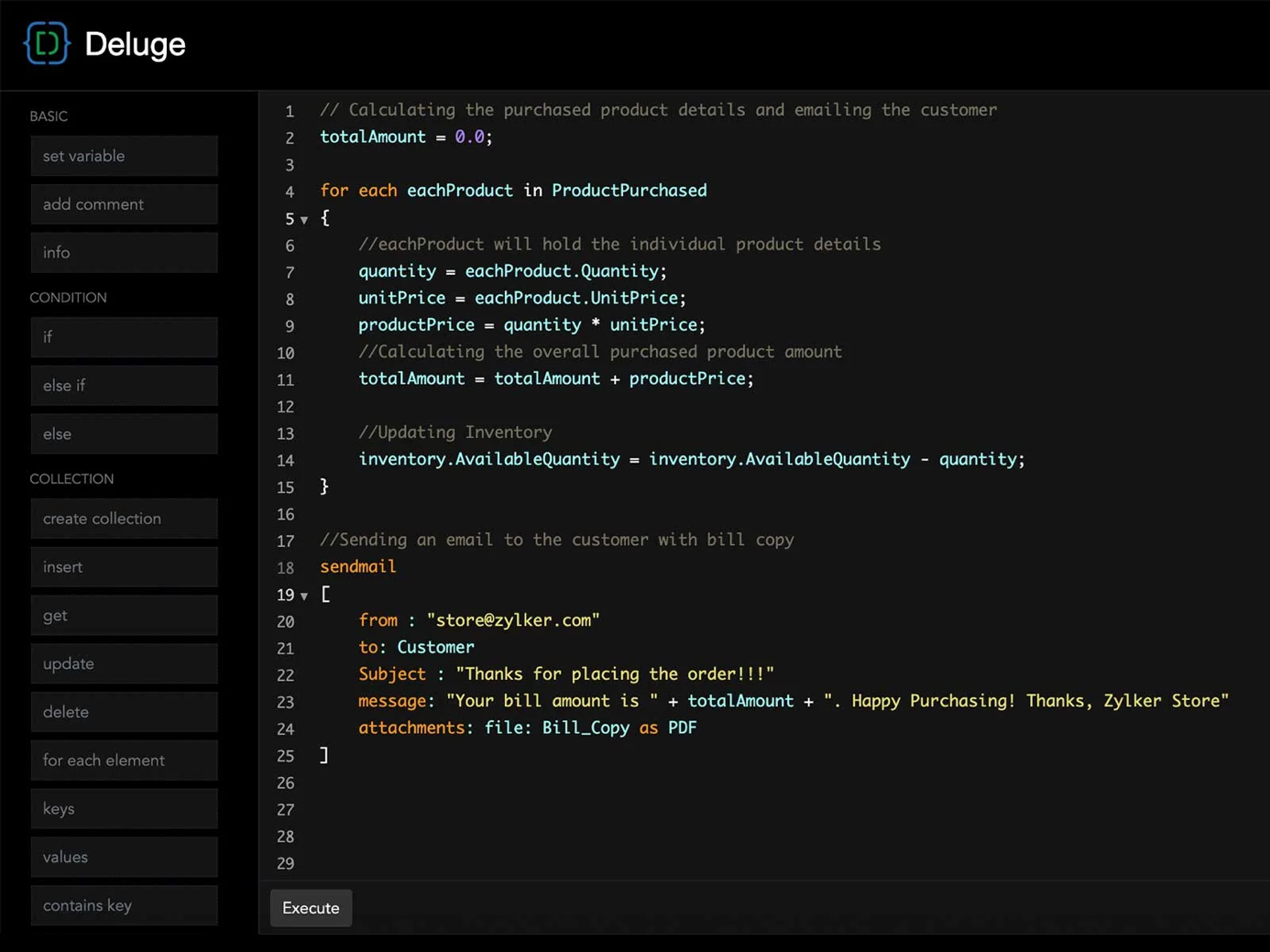This screenshot has width=1270, height=952.
Task: Choose the for each element block
Action: (124, 761)
